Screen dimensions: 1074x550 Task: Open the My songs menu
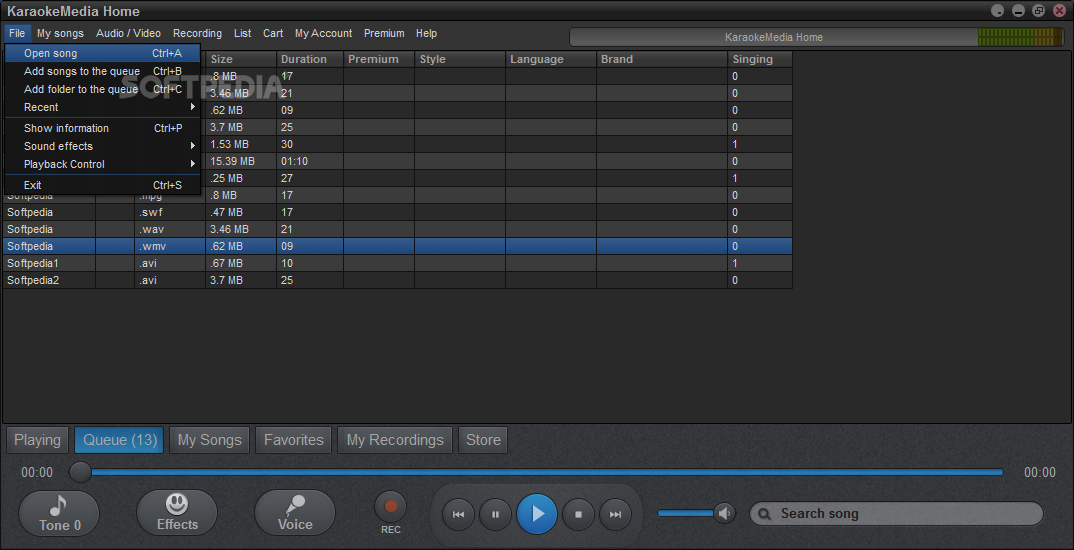click(60, 33)
